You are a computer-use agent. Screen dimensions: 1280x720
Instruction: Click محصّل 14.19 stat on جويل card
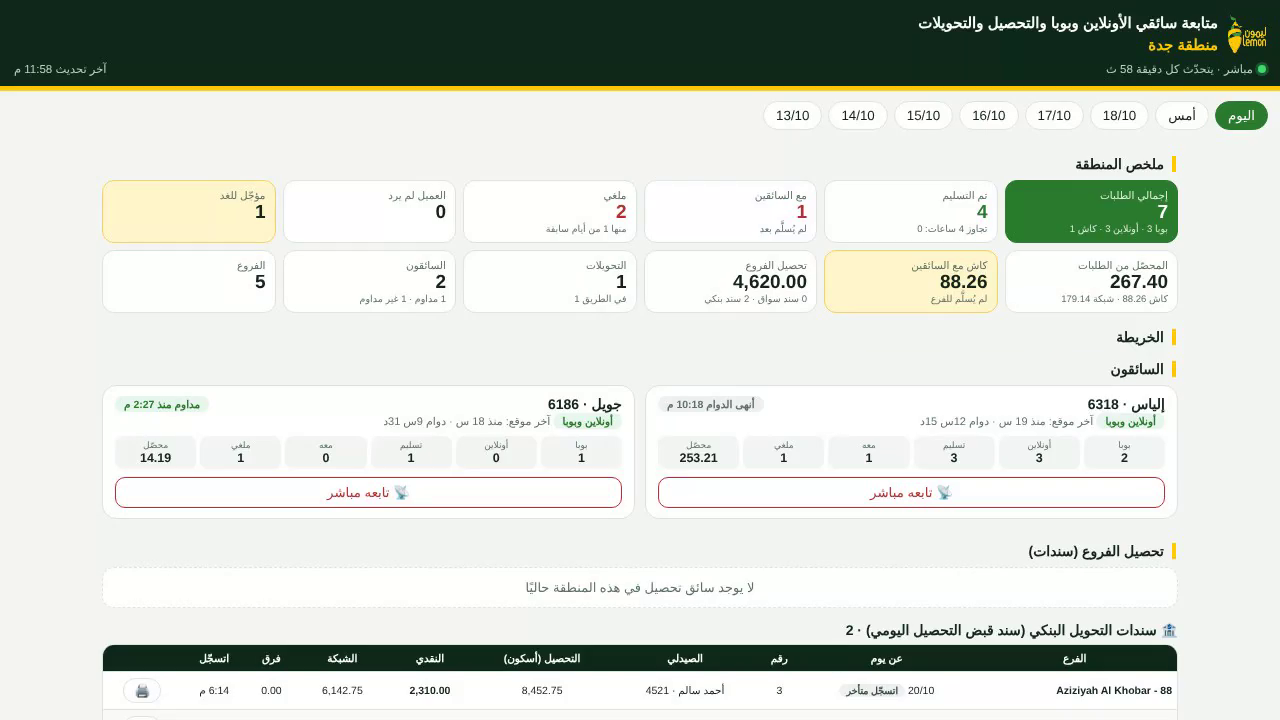pyautogui.click(x=155, y=452)
